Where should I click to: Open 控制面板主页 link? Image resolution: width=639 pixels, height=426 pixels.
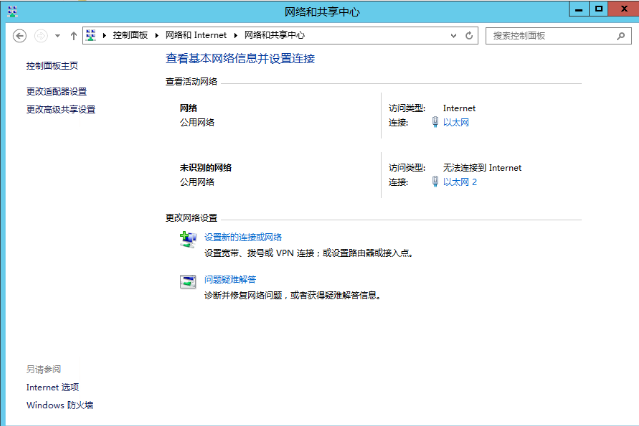pos(52,66)
